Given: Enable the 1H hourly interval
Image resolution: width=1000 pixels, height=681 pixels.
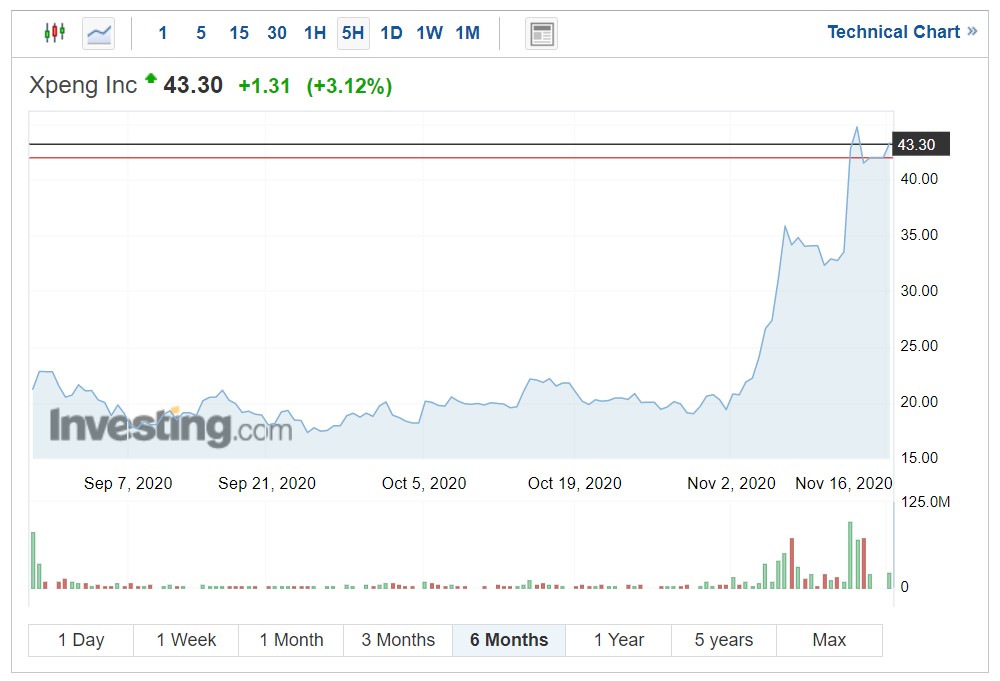Looking at the screenshot, I should click(313, 32).
